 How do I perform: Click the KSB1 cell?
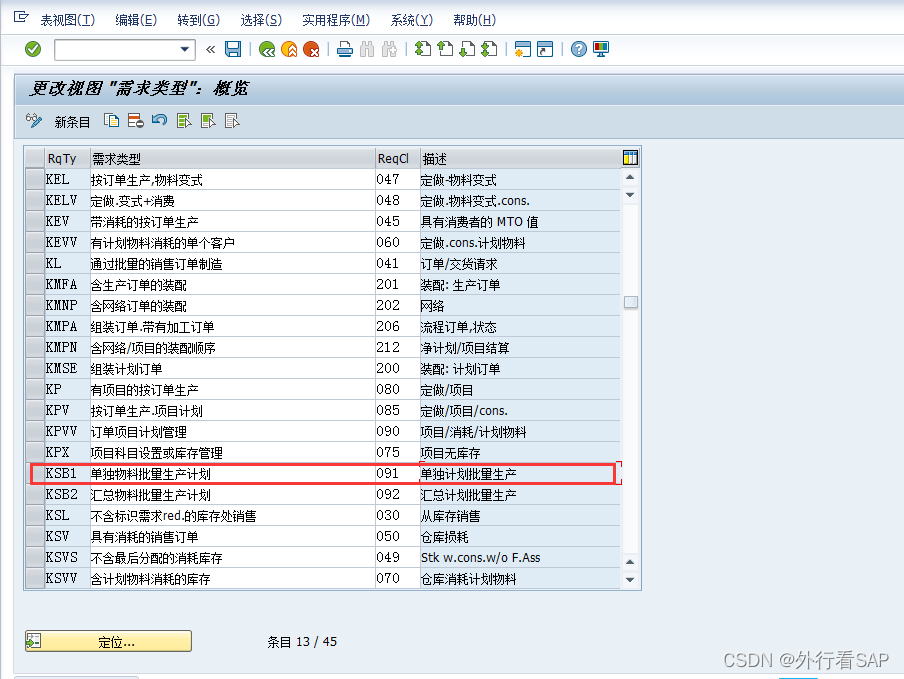[x=67, y=473]
